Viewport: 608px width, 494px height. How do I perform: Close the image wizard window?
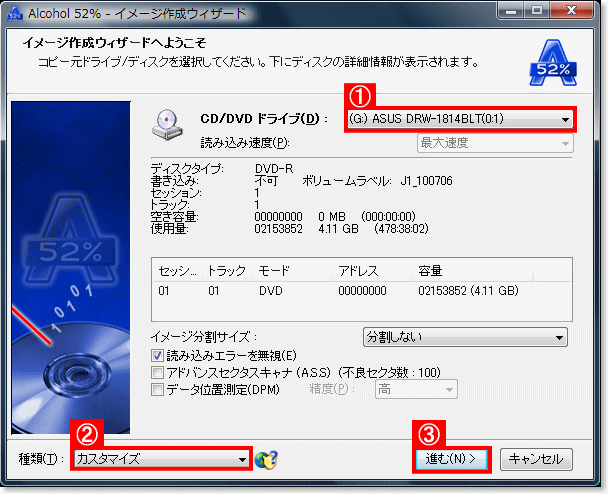(x=571, y=10)
